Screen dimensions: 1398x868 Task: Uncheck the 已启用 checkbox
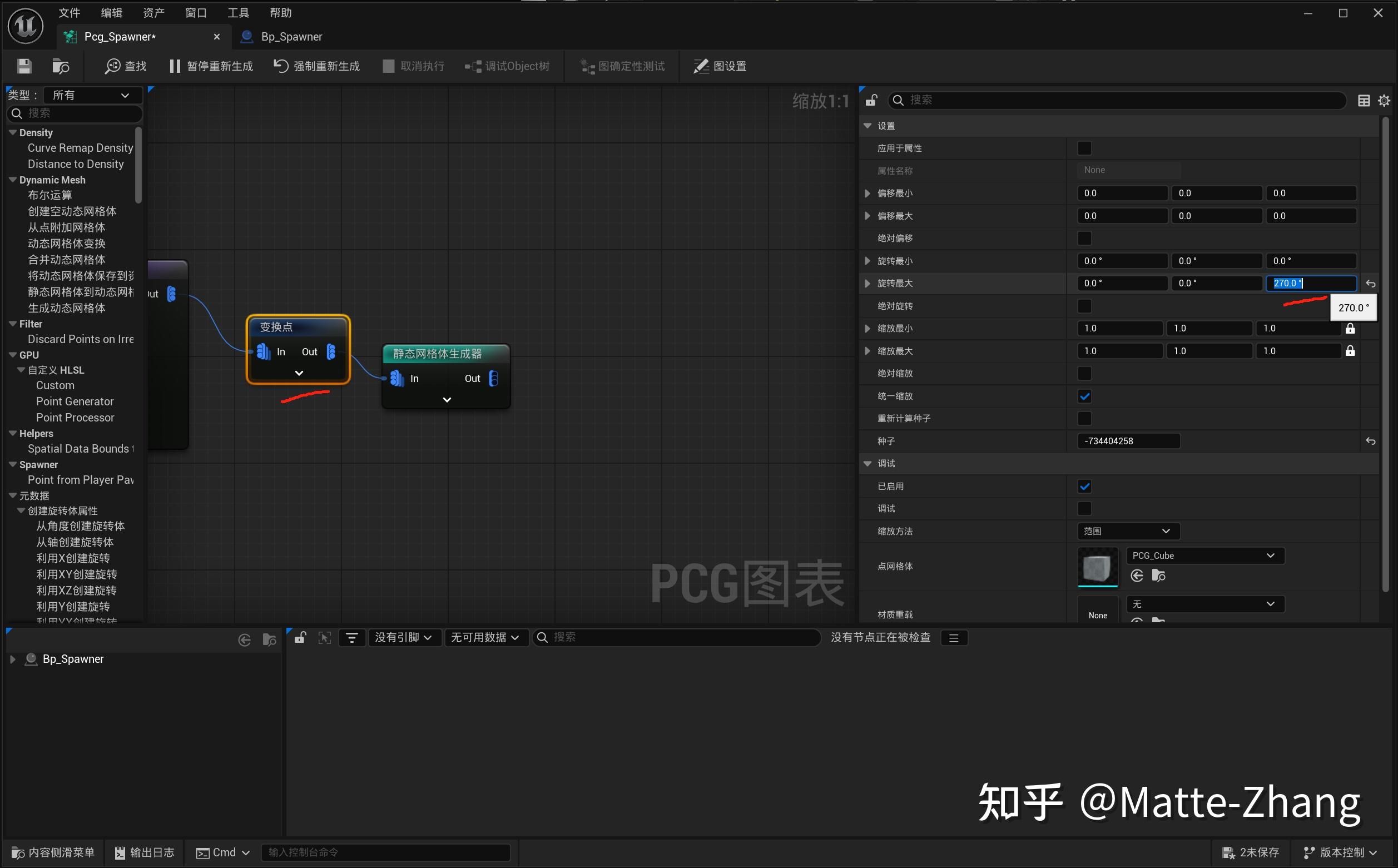tap(1084, 485)
